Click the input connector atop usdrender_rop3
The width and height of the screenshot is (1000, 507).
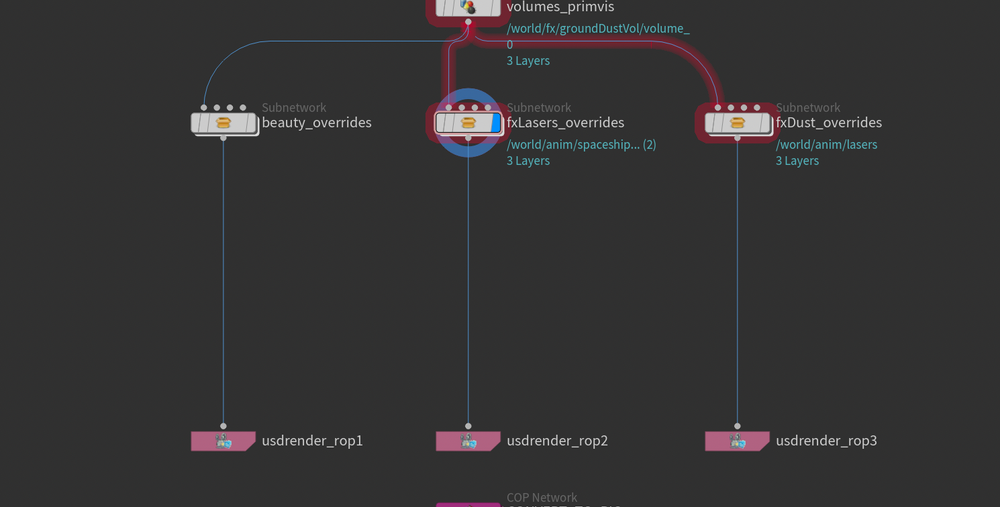click(738, 425)
